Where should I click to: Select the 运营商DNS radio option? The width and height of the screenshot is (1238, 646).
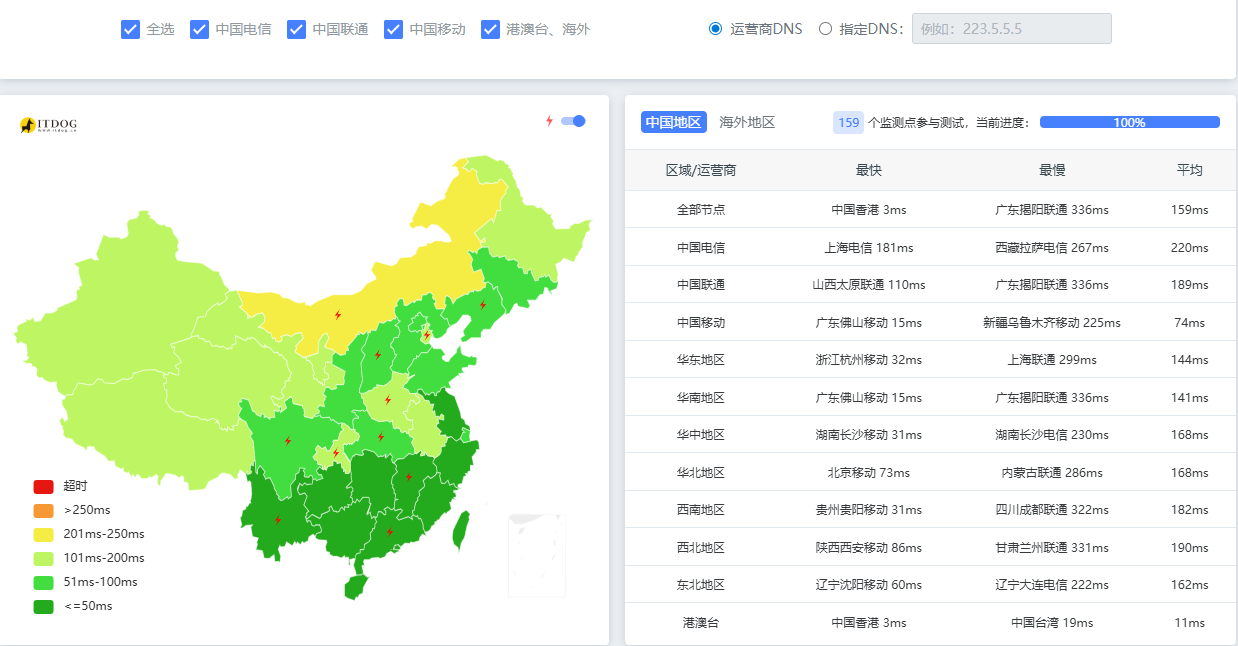pyautogui.click(x=715, y=29)
